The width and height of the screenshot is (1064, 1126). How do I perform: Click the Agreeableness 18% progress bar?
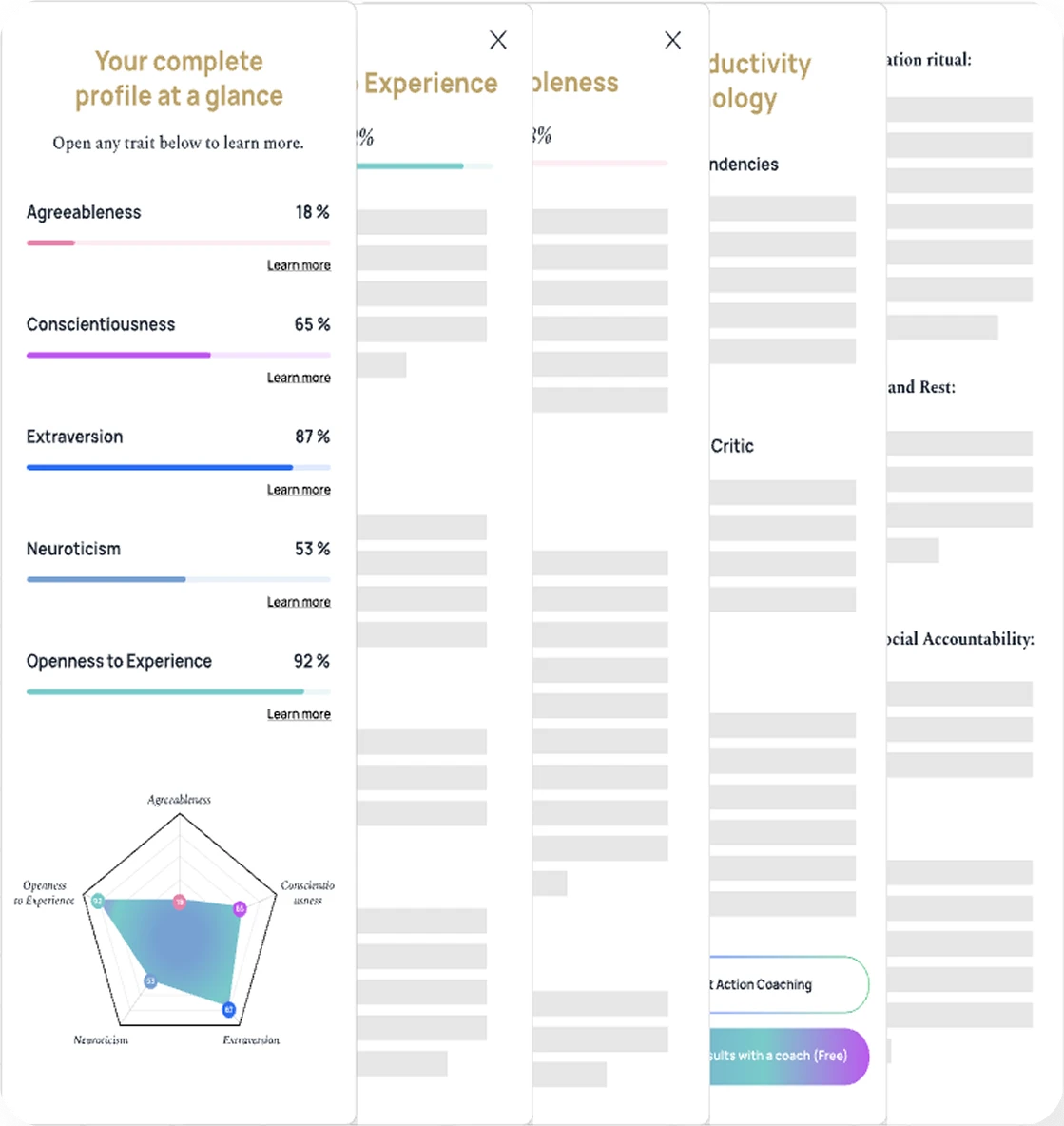point(178,243)
